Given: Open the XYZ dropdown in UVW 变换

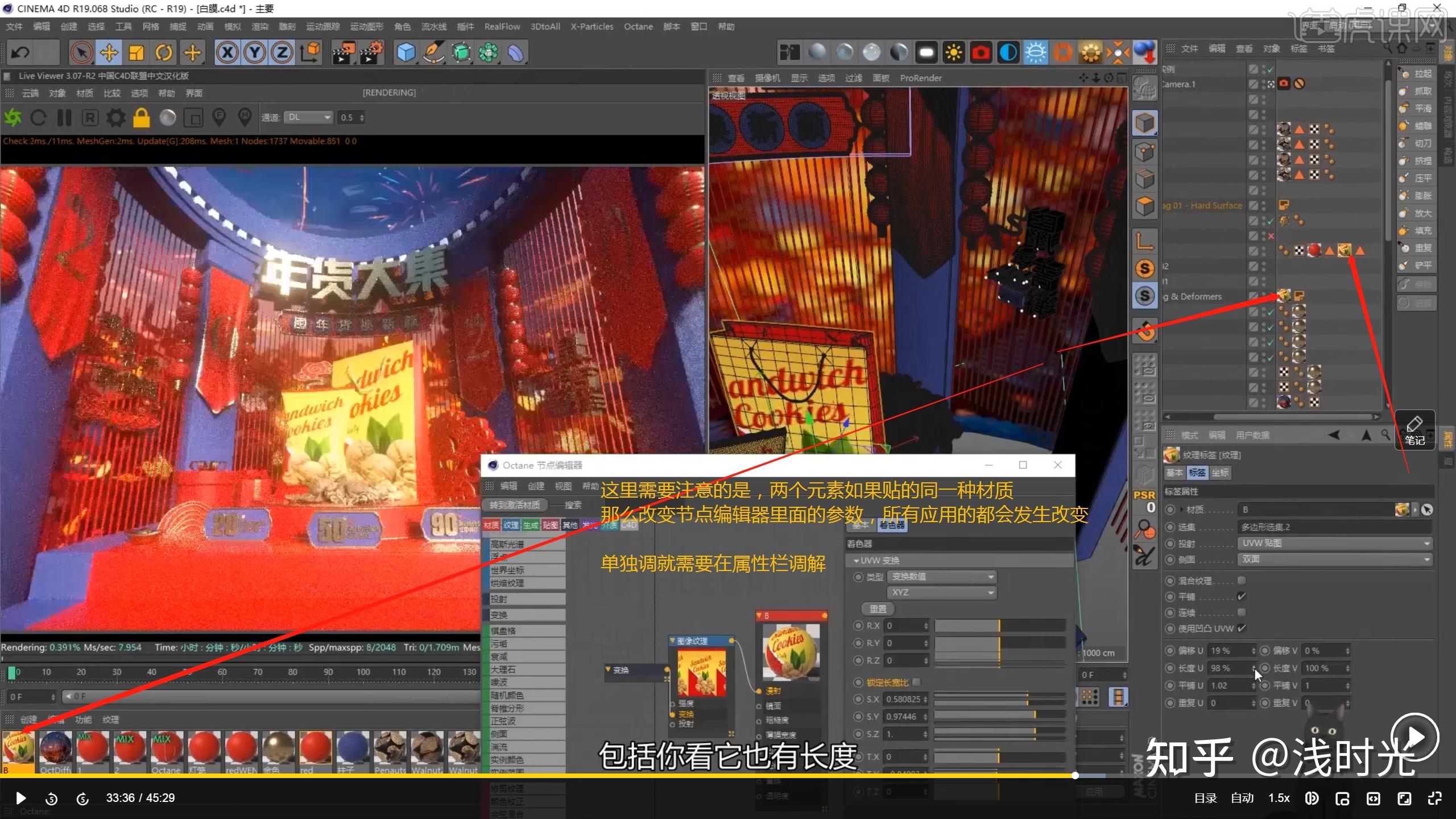Looking at the screenshot, I should 941,592.
